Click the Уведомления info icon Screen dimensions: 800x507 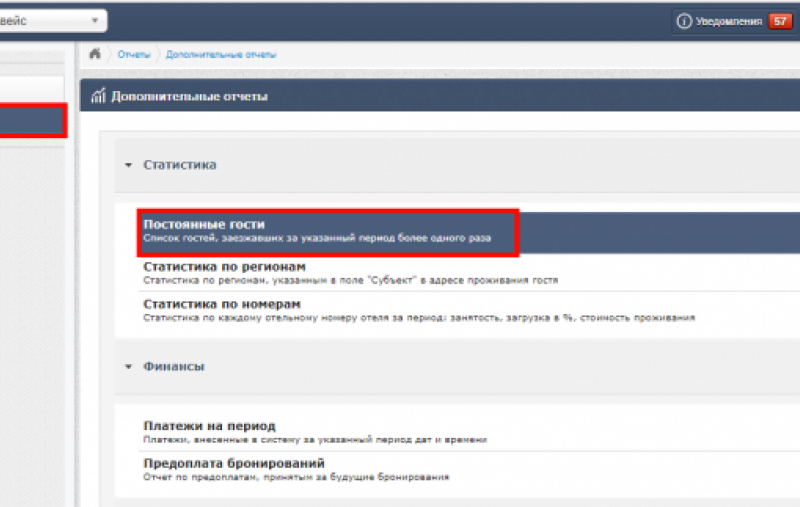684,21
